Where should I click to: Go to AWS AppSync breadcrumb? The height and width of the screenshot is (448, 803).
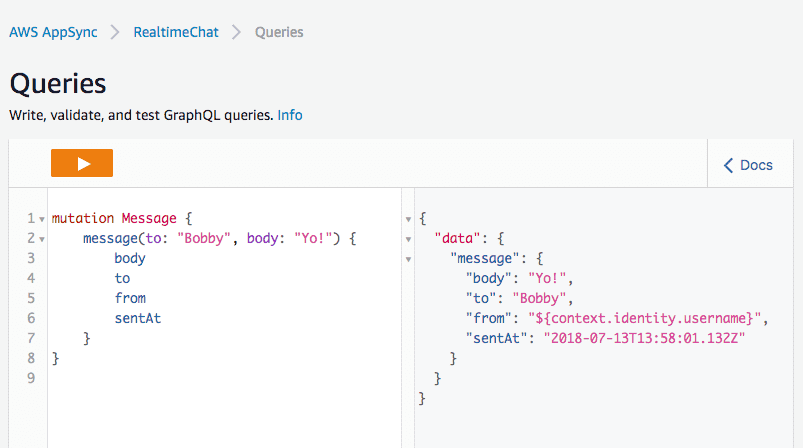[x=55, y=32]
